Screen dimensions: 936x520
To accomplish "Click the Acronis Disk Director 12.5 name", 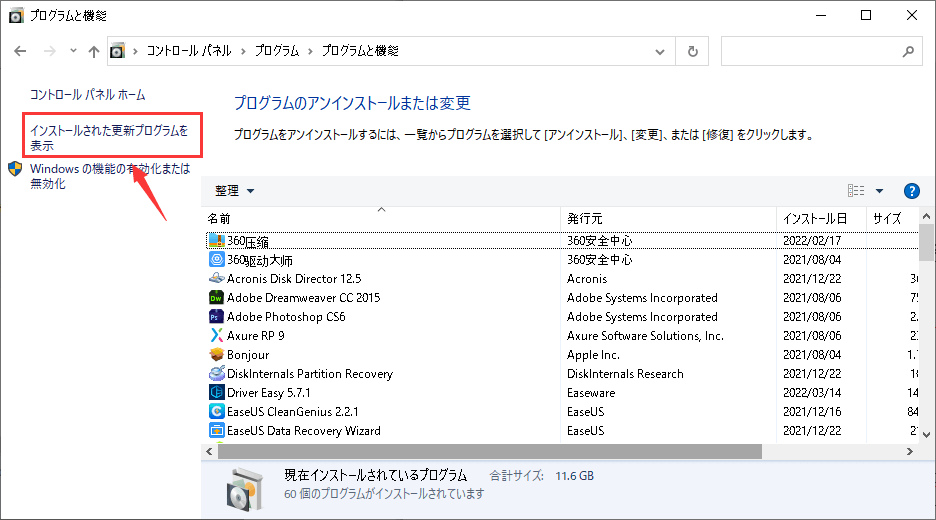I will [x=294, y=279].
